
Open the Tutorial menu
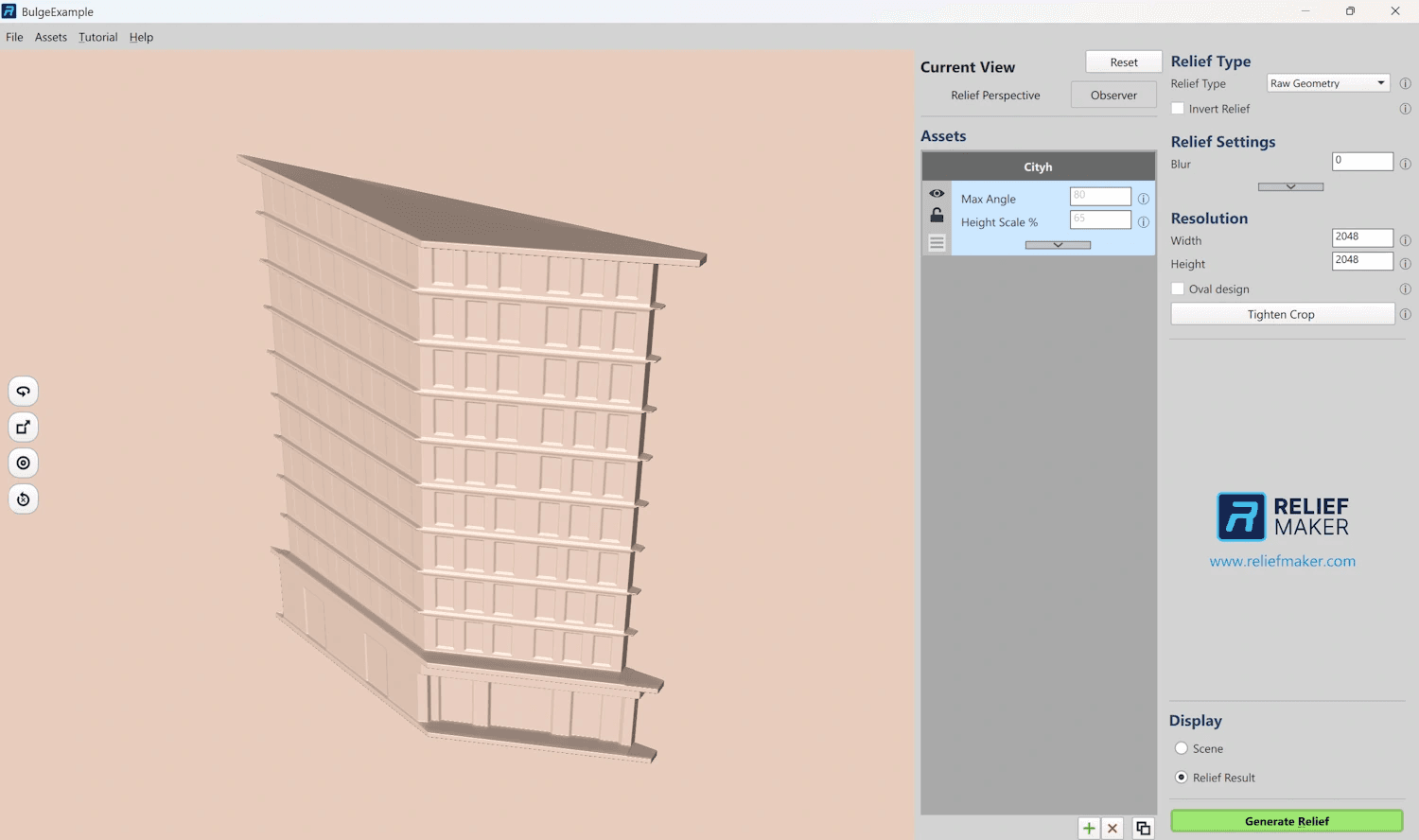click(97, 37)
